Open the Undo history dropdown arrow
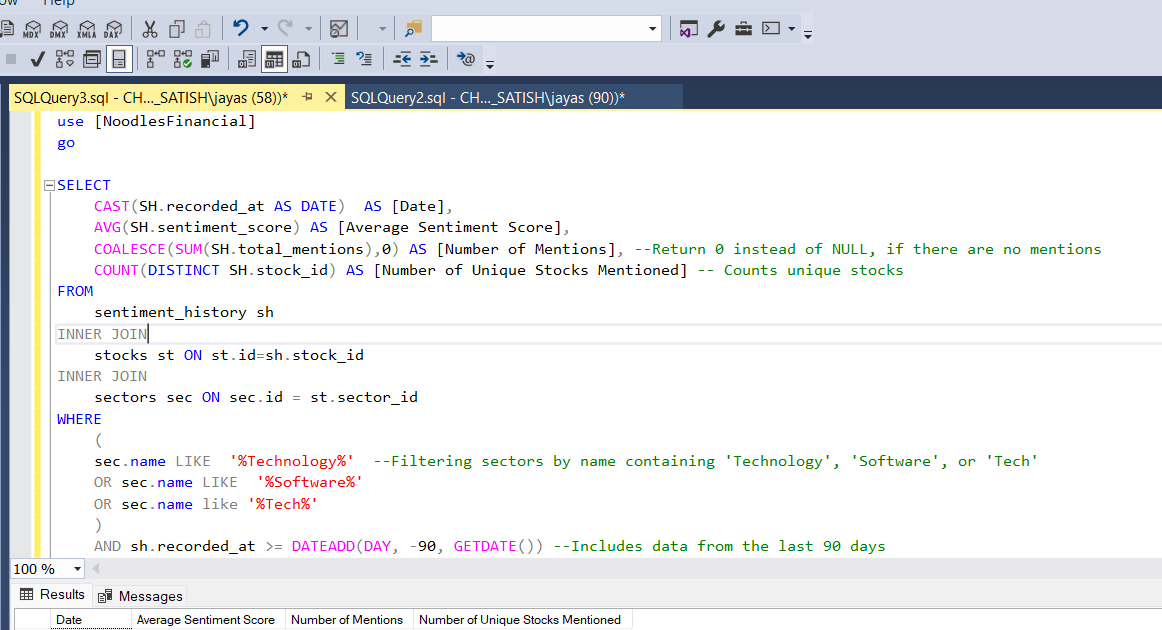The image size is (1162, 630). 264,29
